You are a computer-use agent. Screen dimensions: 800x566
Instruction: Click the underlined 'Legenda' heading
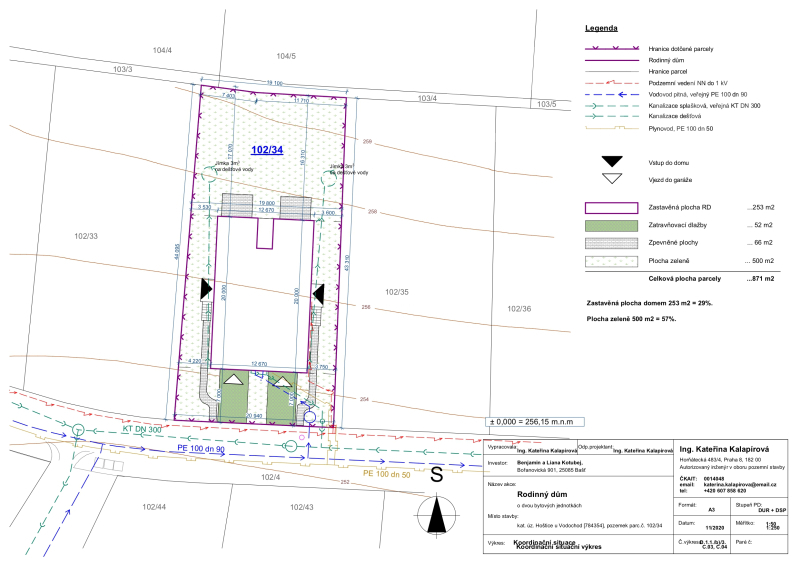pyautogui.click(x=601, y=30)
